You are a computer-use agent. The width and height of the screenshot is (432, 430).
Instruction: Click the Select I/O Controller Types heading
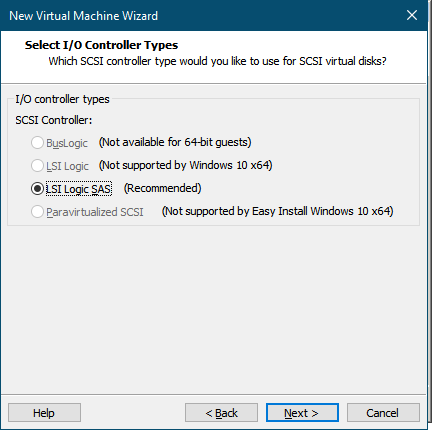click(x=101, y=45)
